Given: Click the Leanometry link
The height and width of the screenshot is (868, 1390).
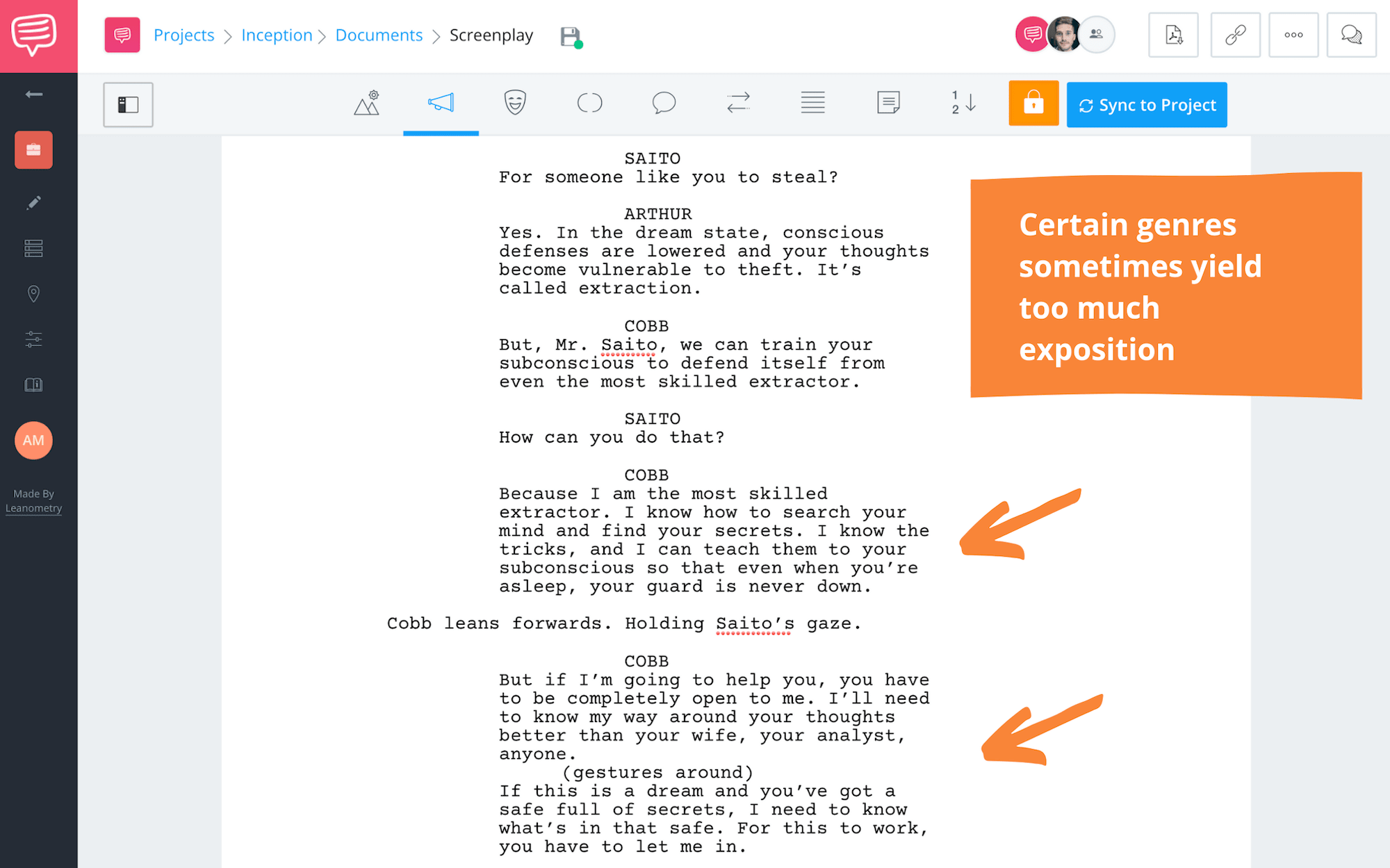Looking at the screenshot, I should tap(33, 508).
